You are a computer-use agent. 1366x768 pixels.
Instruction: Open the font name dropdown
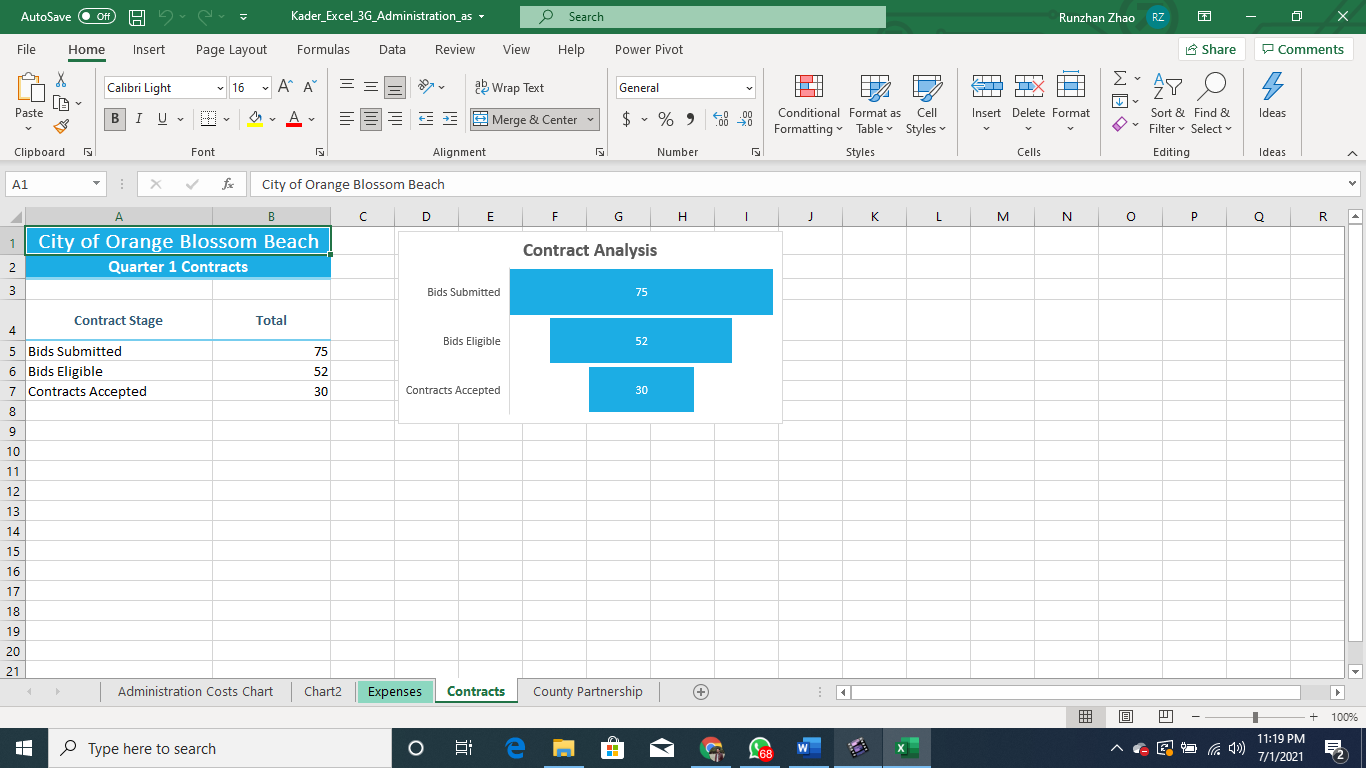coord(220,88)
